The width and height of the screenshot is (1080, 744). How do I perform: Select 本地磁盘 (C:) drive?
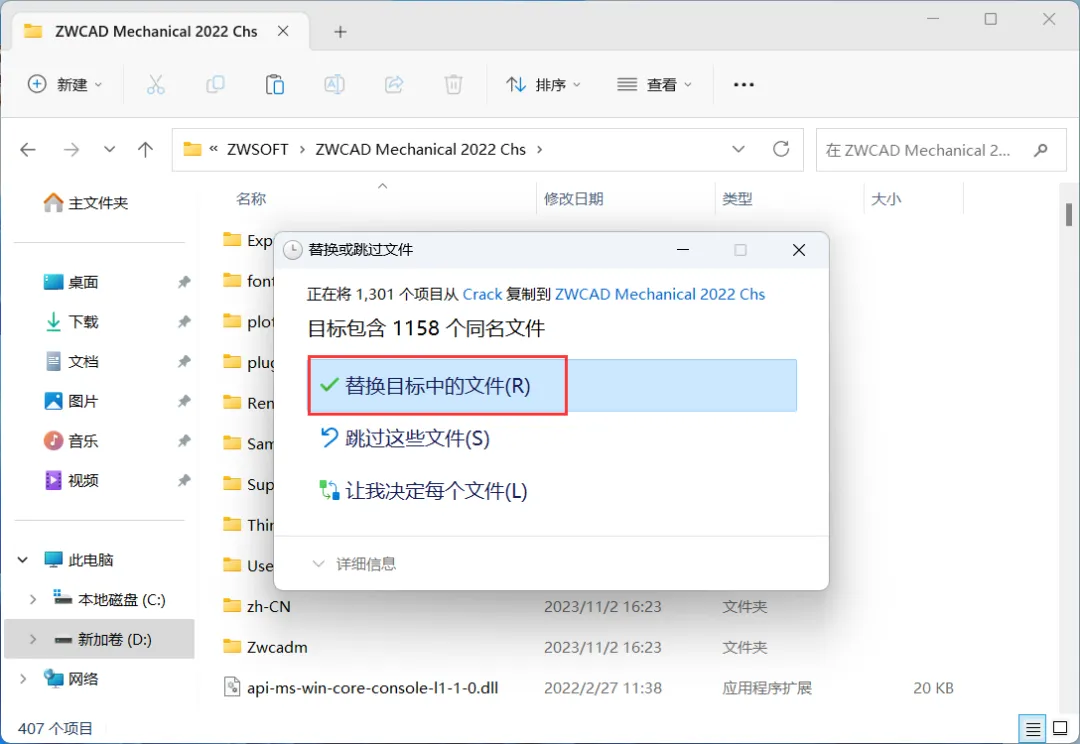(x=121, y=600)
